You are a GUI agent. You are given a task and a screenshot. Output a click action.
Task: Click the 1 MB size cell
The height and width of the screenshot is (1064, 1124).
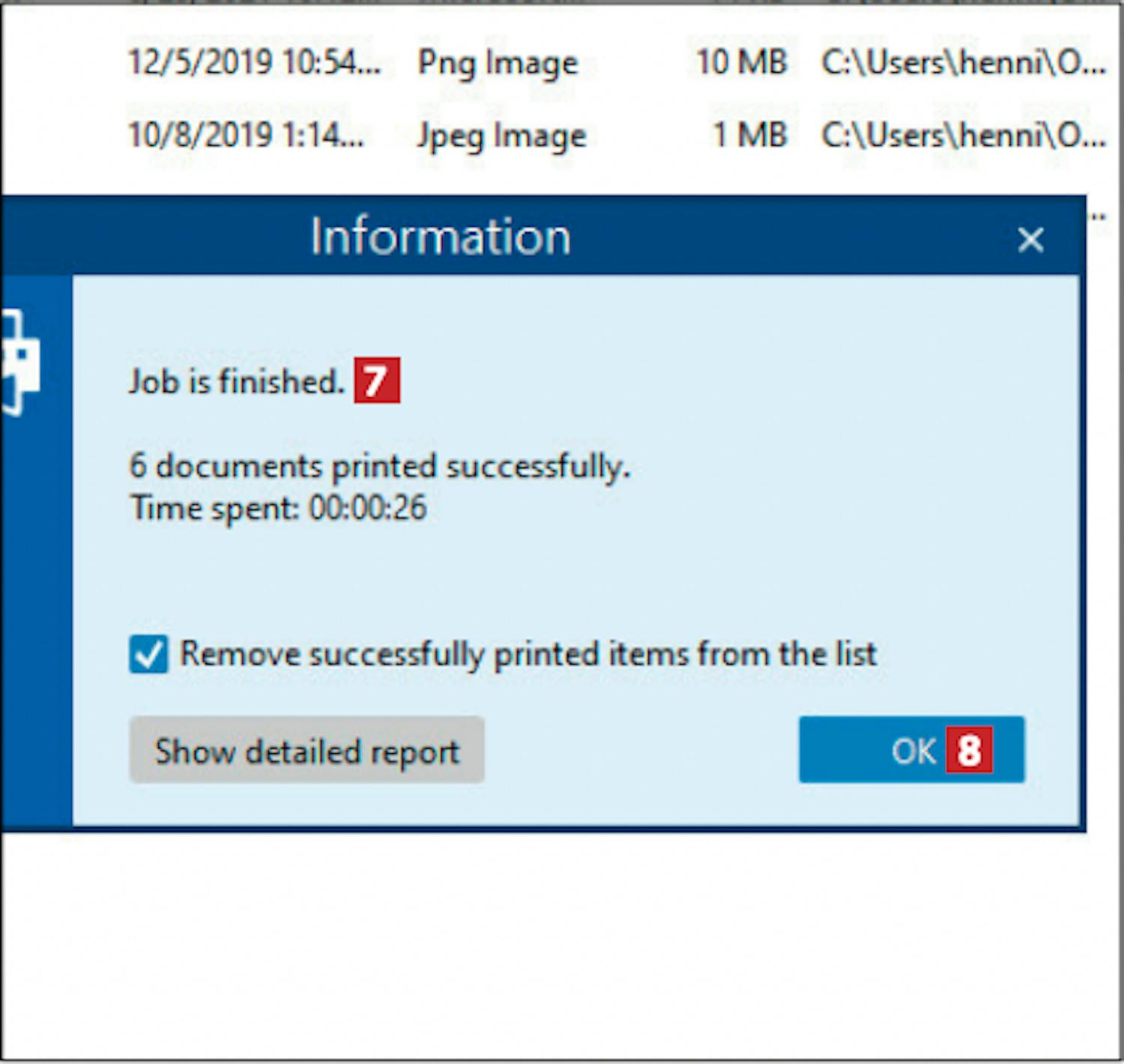click(749, 136)
